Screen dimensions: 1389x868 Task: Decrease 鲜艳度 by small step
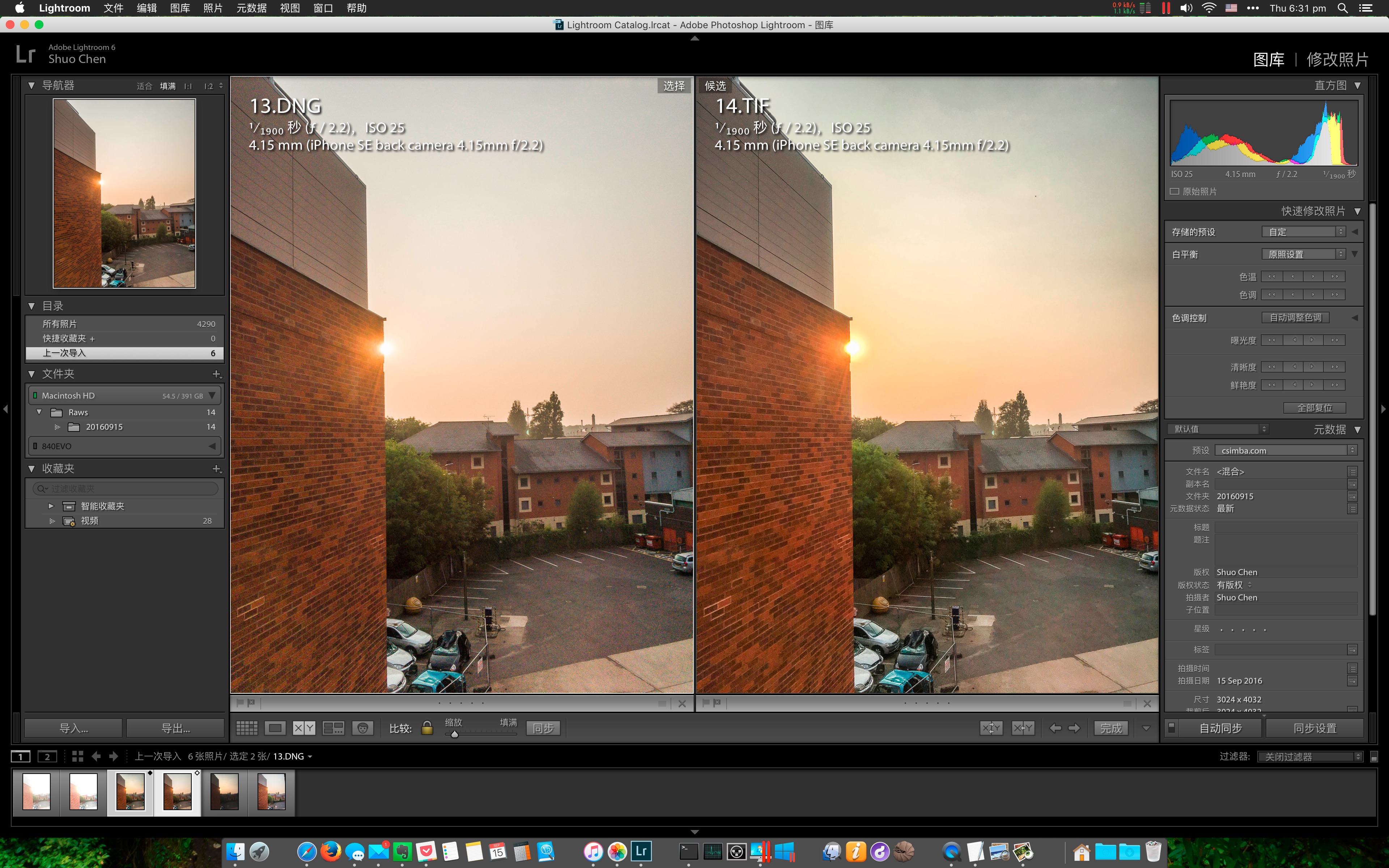tap(1293, 384)
